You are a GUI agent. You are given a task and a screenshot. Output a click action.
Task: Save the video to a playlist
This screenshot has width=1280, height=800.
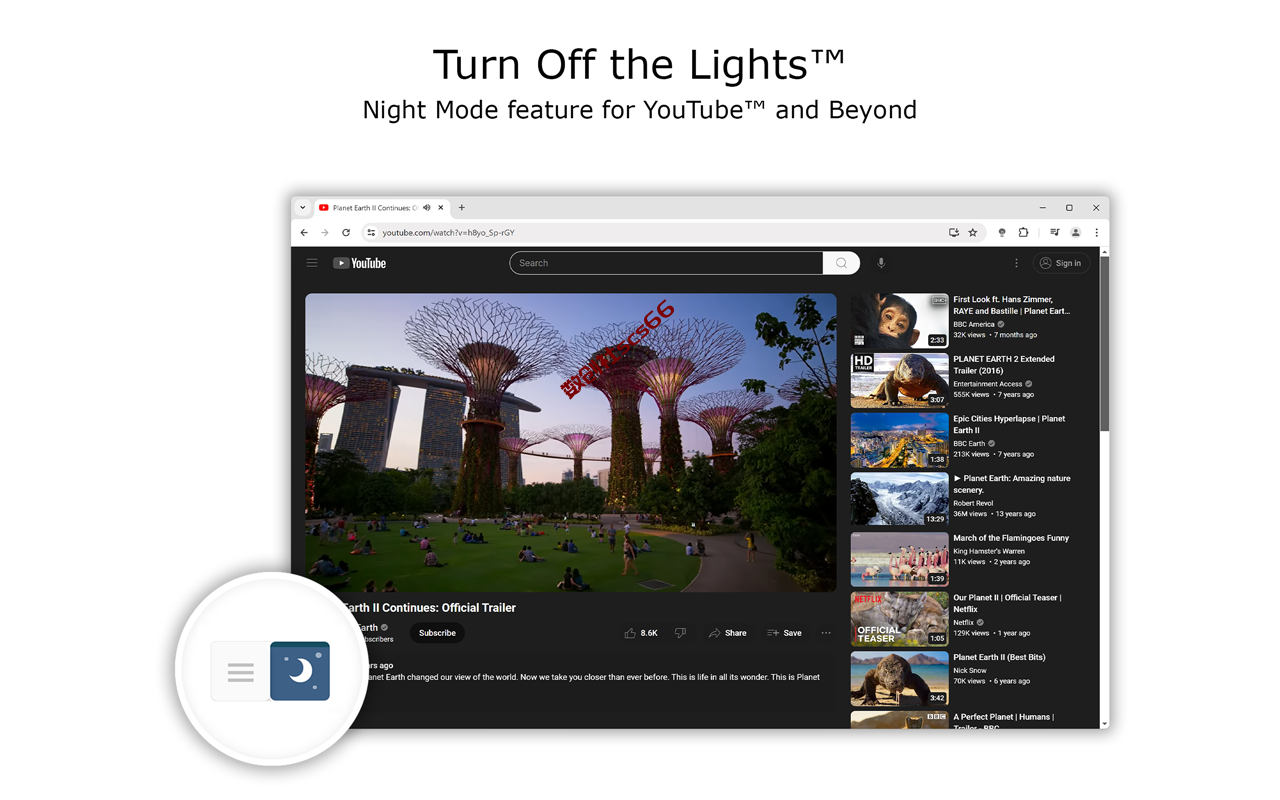pyautogui.click(x=785, y=633)
